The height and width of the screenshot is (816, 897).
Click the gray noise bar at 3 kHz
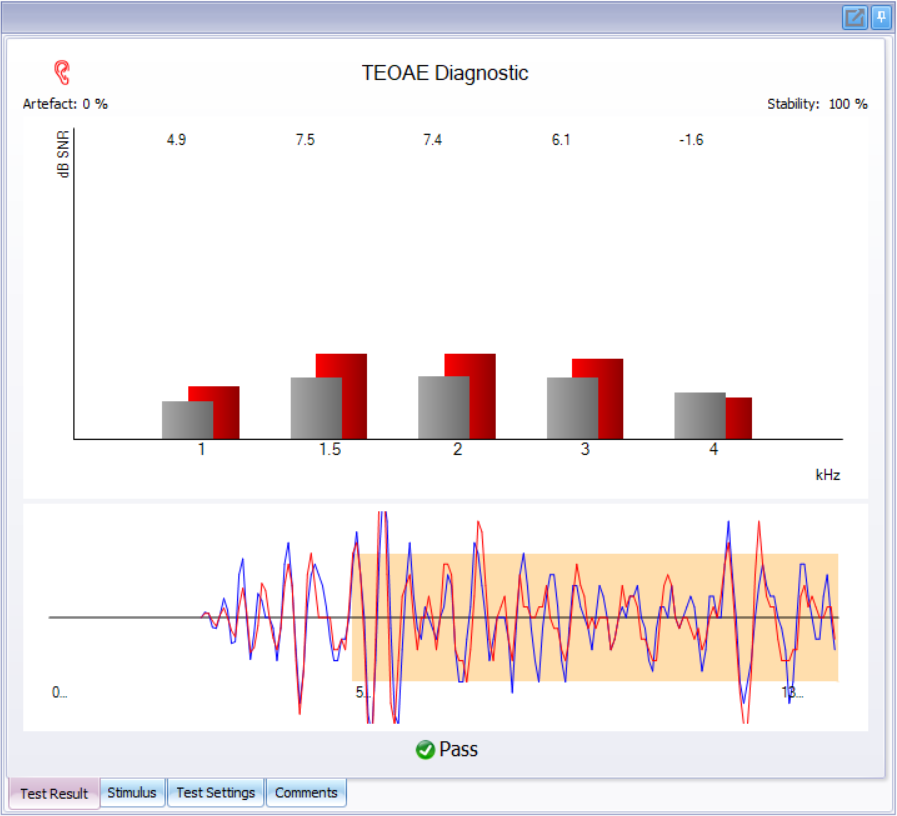pos(572,408)
